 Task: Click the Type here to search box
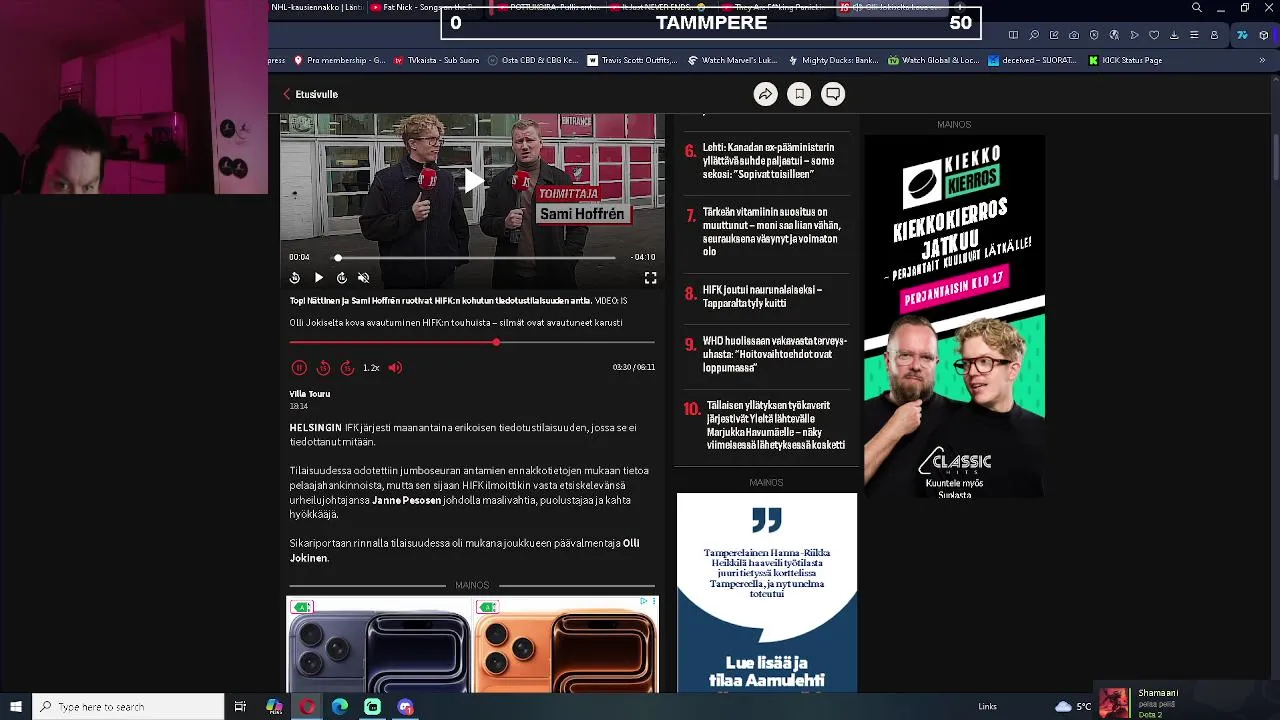pyautogui.click(x=128, y=706)
